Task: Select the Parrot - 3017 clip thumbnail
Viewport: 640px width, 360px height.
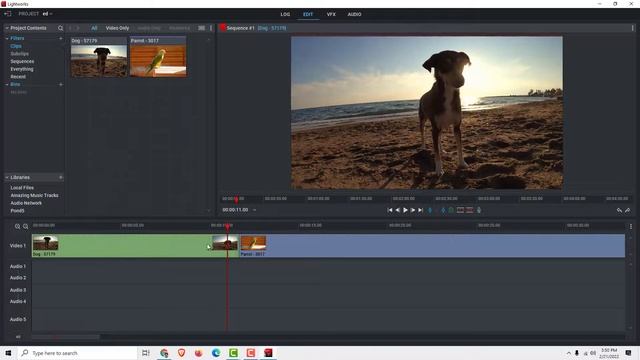Action: tap(158, 57)
